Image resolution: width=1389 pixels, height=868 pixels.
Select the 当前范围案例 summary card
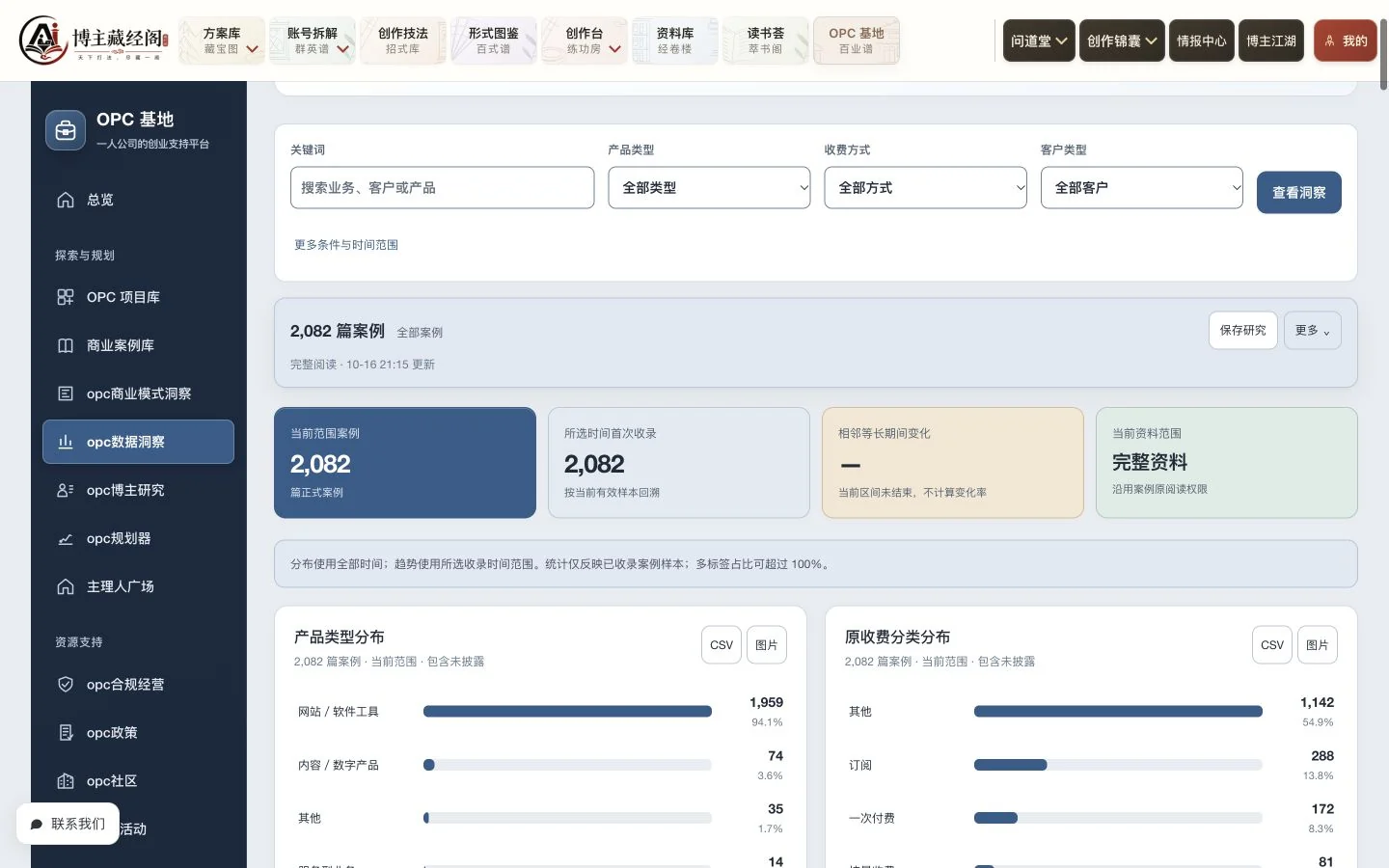[x=405, y=463]
